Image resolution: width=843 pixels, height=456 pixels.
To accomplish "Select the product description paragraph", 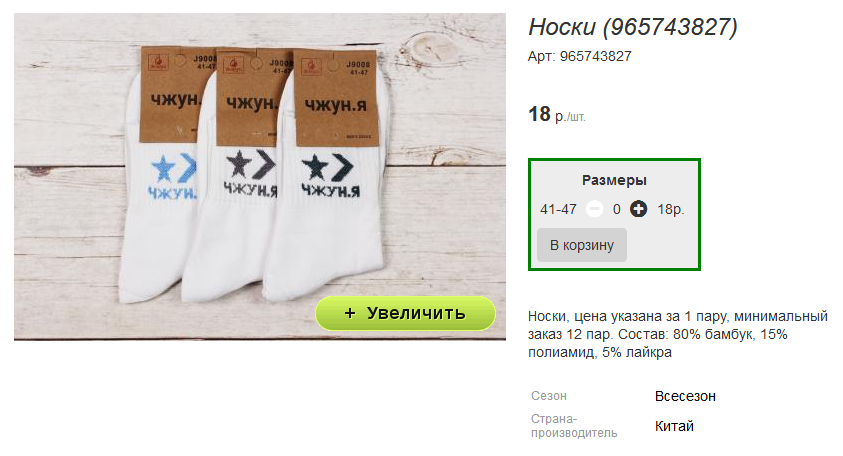I will tap(677, 334).
